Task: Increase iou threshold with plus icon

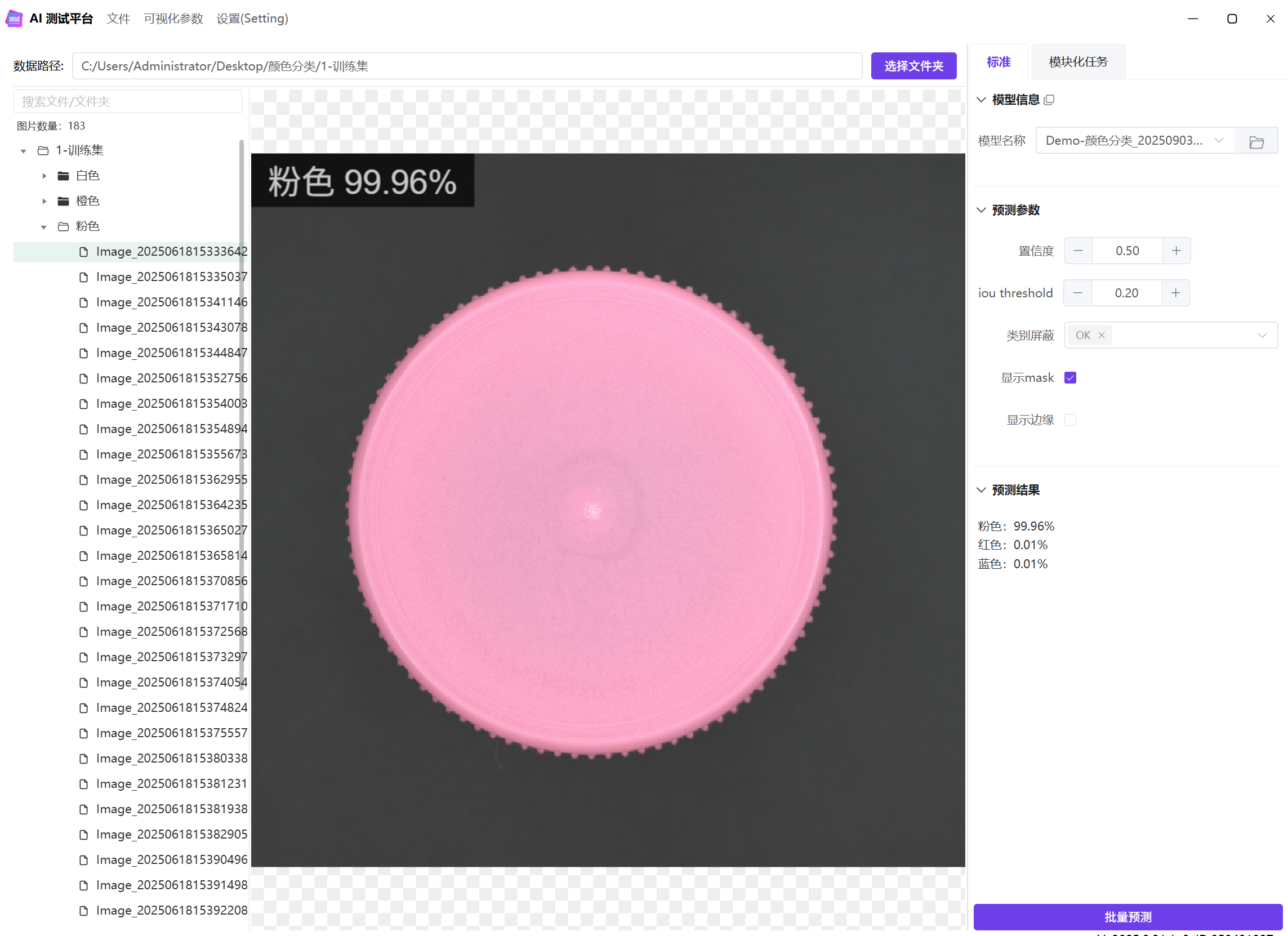Action: tap(1175, 293)
